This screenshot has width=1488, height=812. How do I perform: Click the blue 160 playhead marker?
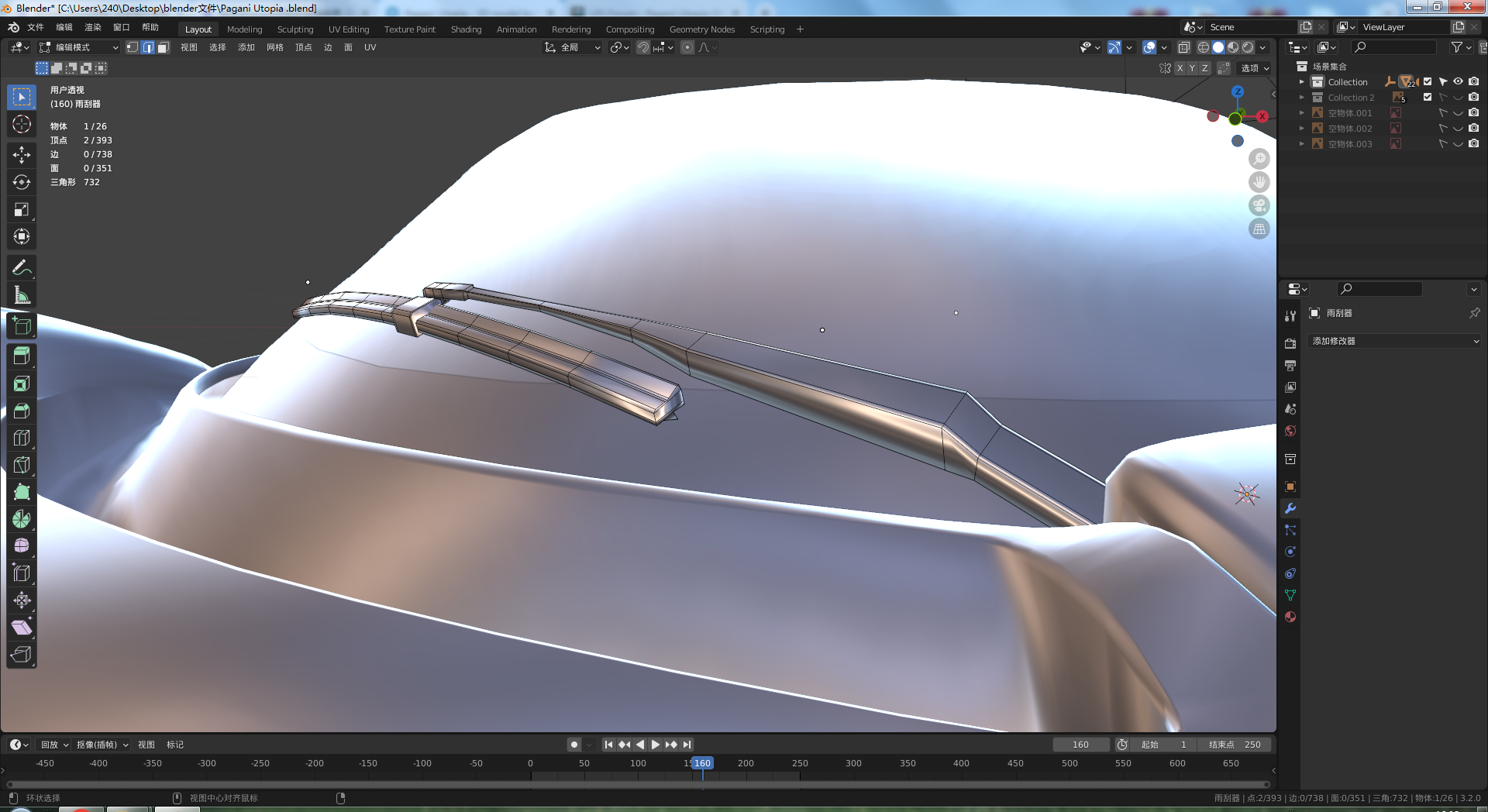pyautogui.click(x=702, y=763)
